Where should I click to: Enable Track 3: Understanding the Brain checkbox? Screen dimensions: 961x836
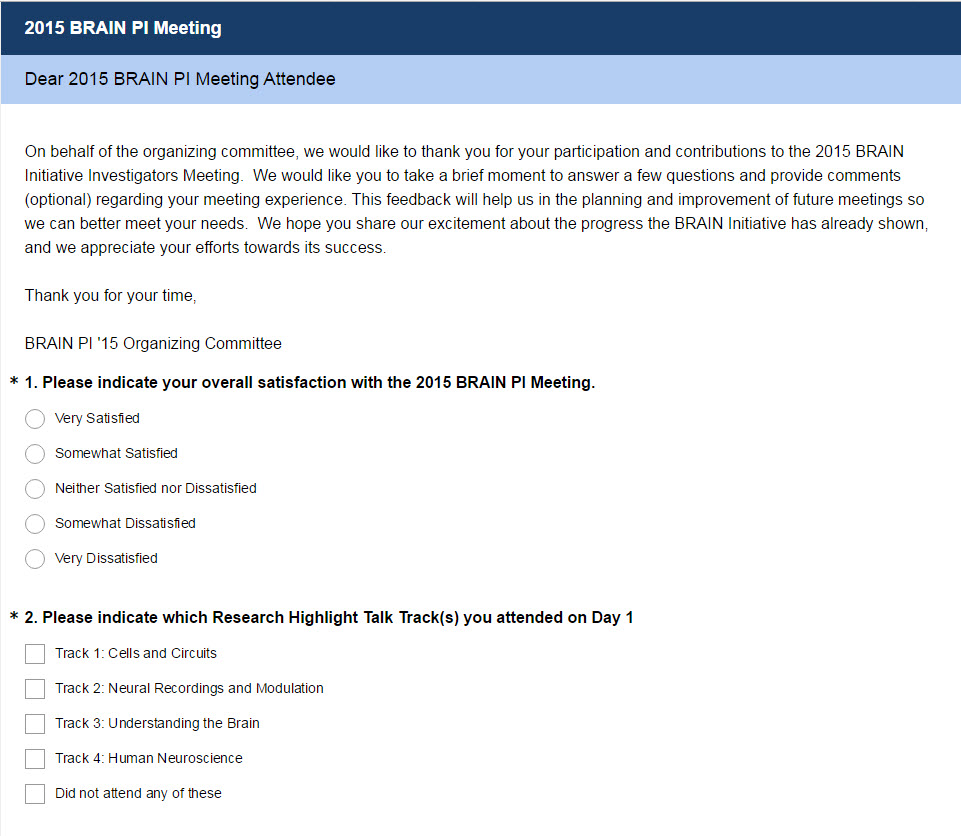[x=35, y=724]
